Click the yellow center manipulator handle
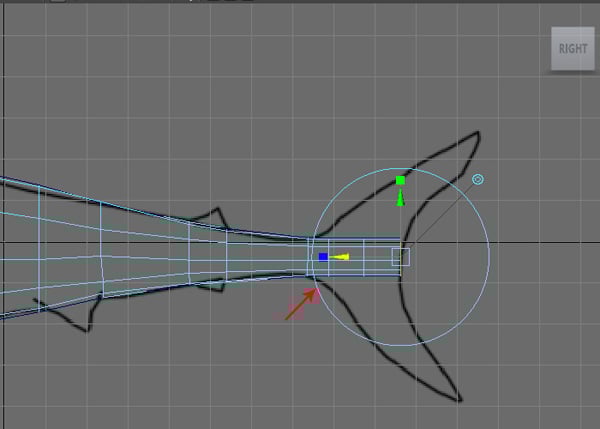The image size is (600, 429). pos(340,257)
